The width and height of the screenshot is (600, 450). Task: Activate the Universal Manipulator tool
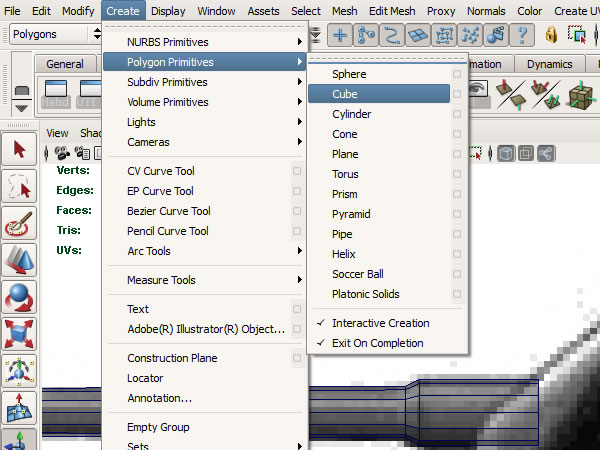click(19, 371)
